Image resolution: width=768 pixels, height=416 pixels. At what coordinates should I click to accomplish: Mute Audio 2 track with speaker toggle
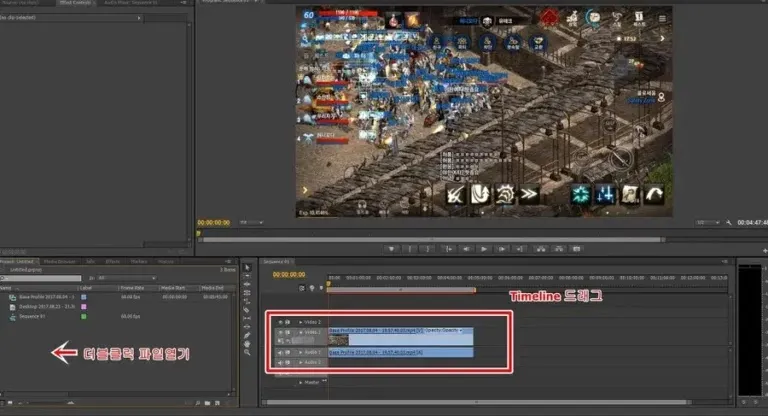[281, 363]
